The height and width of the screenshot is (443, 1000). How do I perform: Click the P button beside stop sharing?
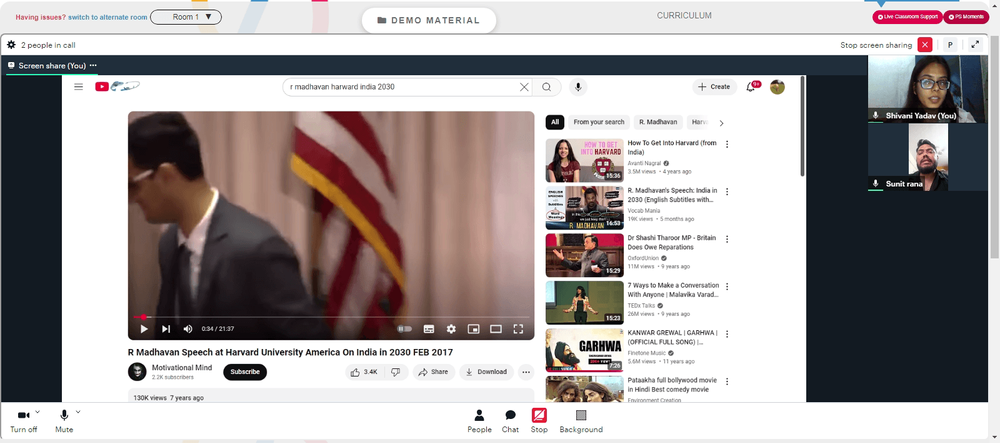click(x=950, y=45)
